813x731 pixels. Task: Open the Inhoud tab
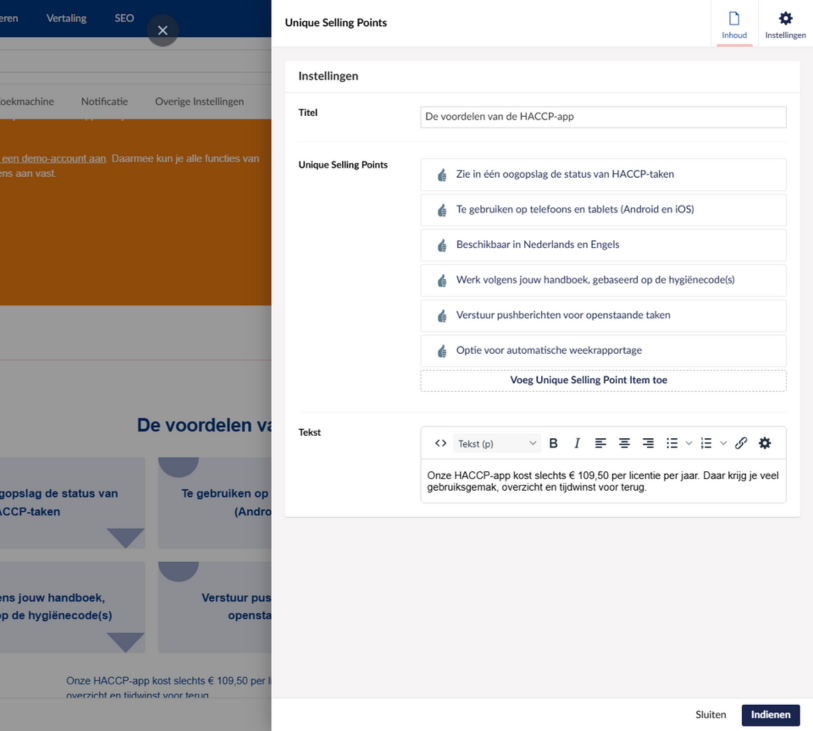click(x=734, y=24)
